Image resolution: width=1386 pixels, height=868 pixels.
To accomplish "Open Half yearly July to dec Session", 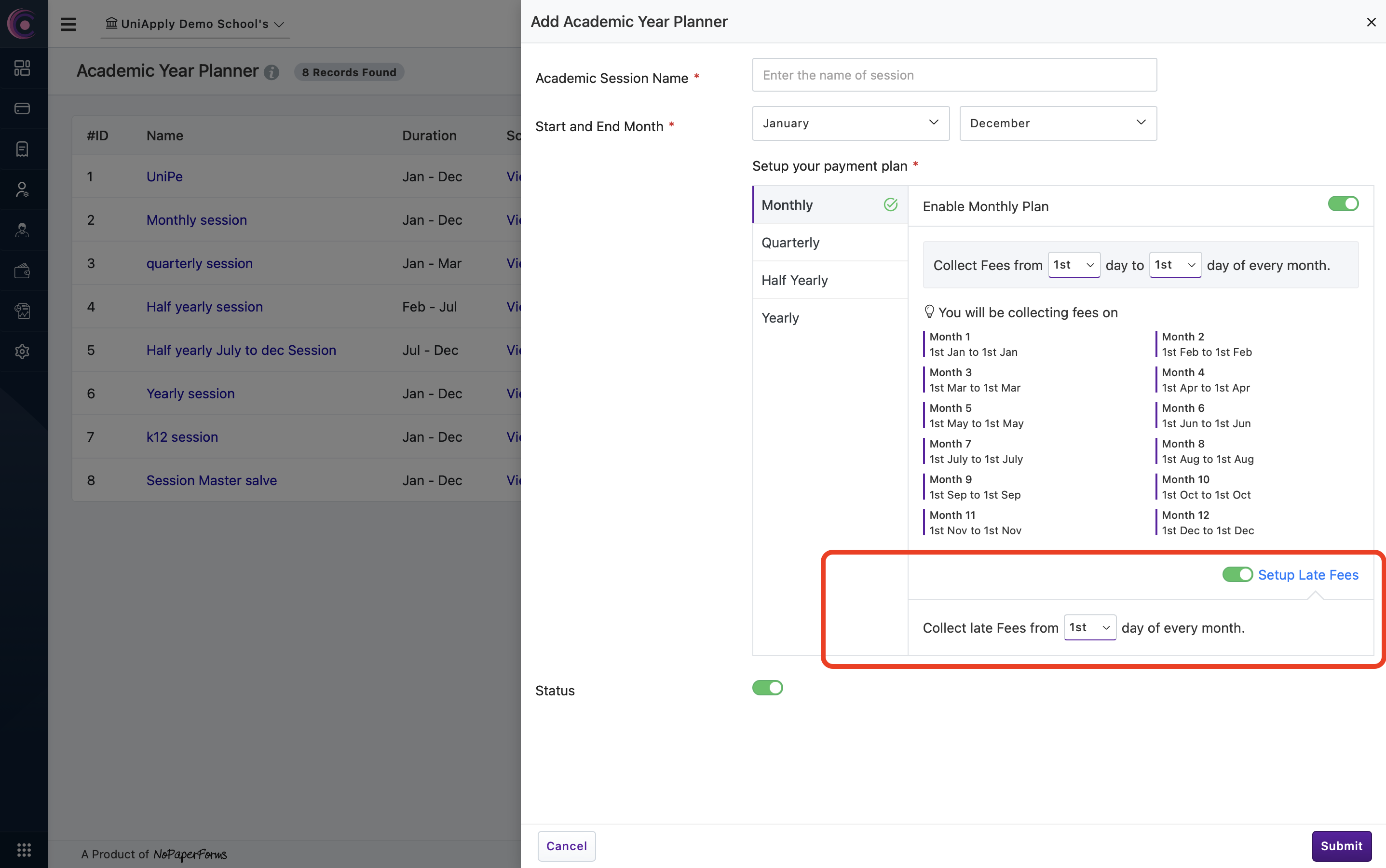I will tap(241, 350).
